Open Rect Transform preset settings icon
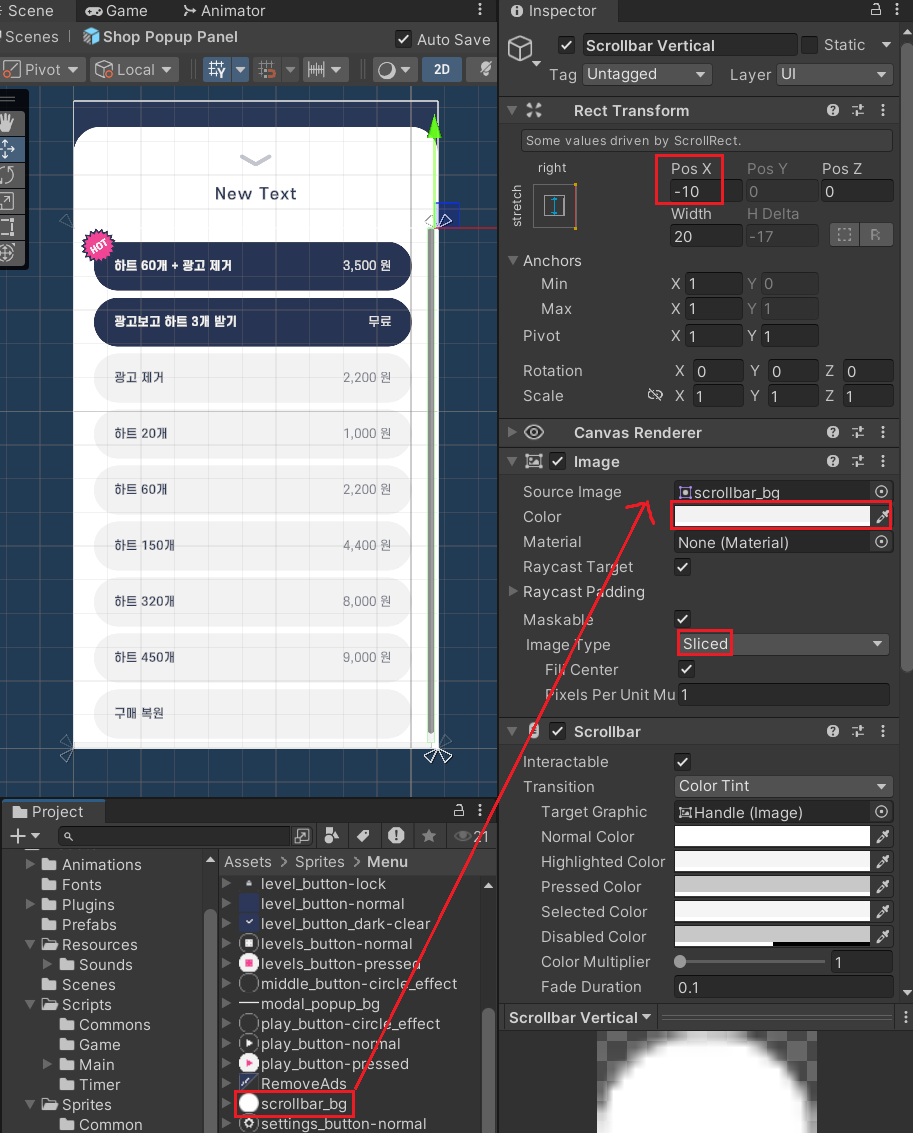Screen dimensions: 913x1133 point(858,110)
